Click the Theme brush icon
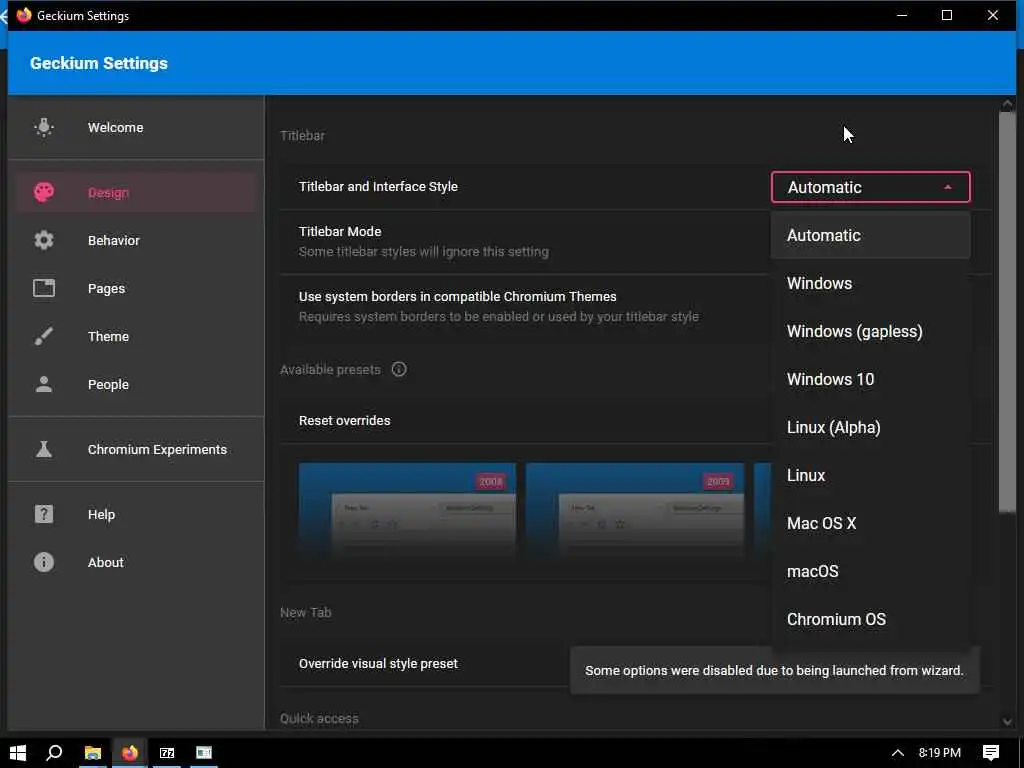The height and width of the screenshot is (768, 1024). [44, 336]
